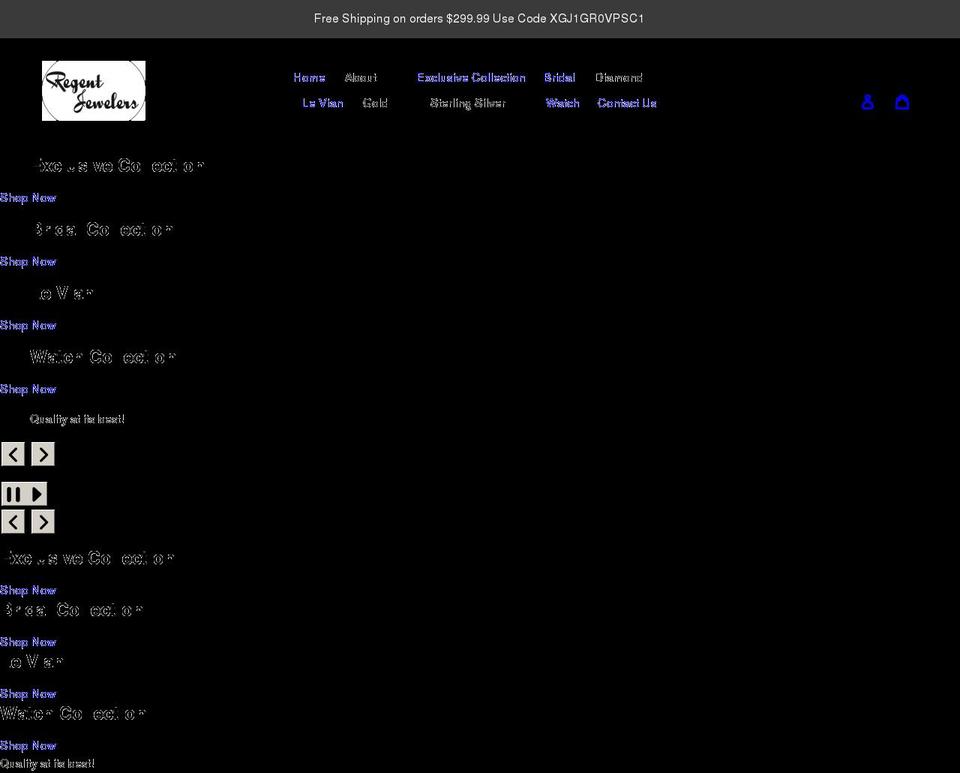The image size is (960, 773).
Task: Click previous arrow above the pause button
Action: 13,454
